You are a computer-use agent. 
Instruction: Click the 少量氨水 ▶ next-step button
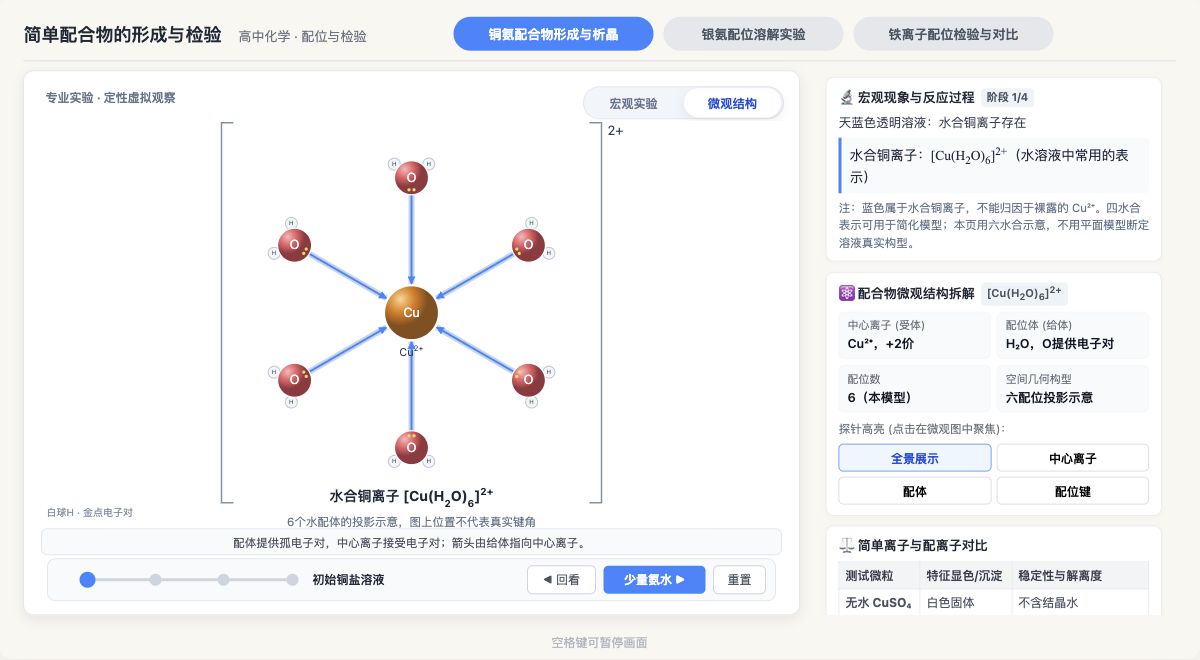pyautogui.click(x=654, y=580)
